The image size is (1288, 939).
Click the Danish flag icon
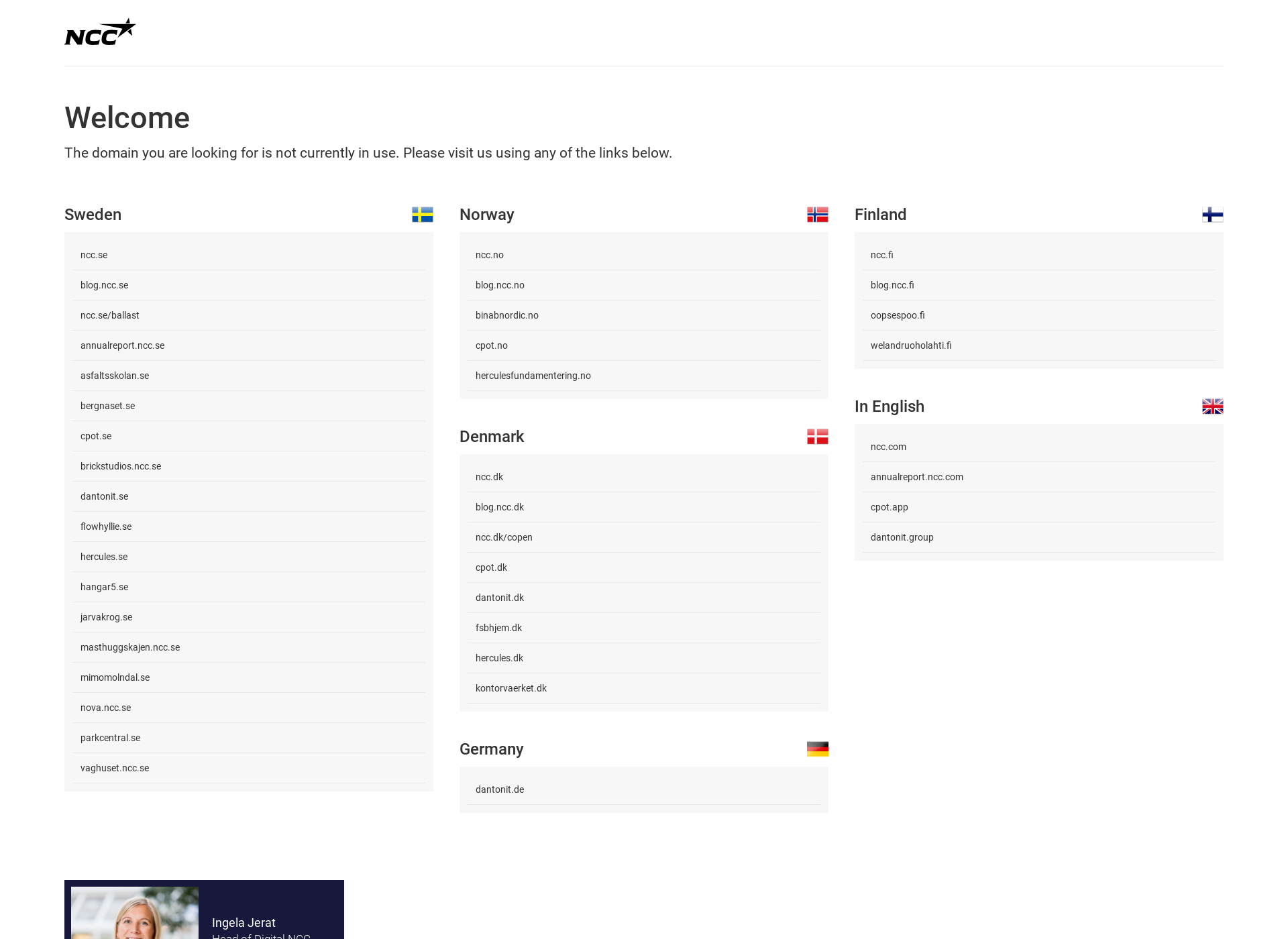pos(817,435)
